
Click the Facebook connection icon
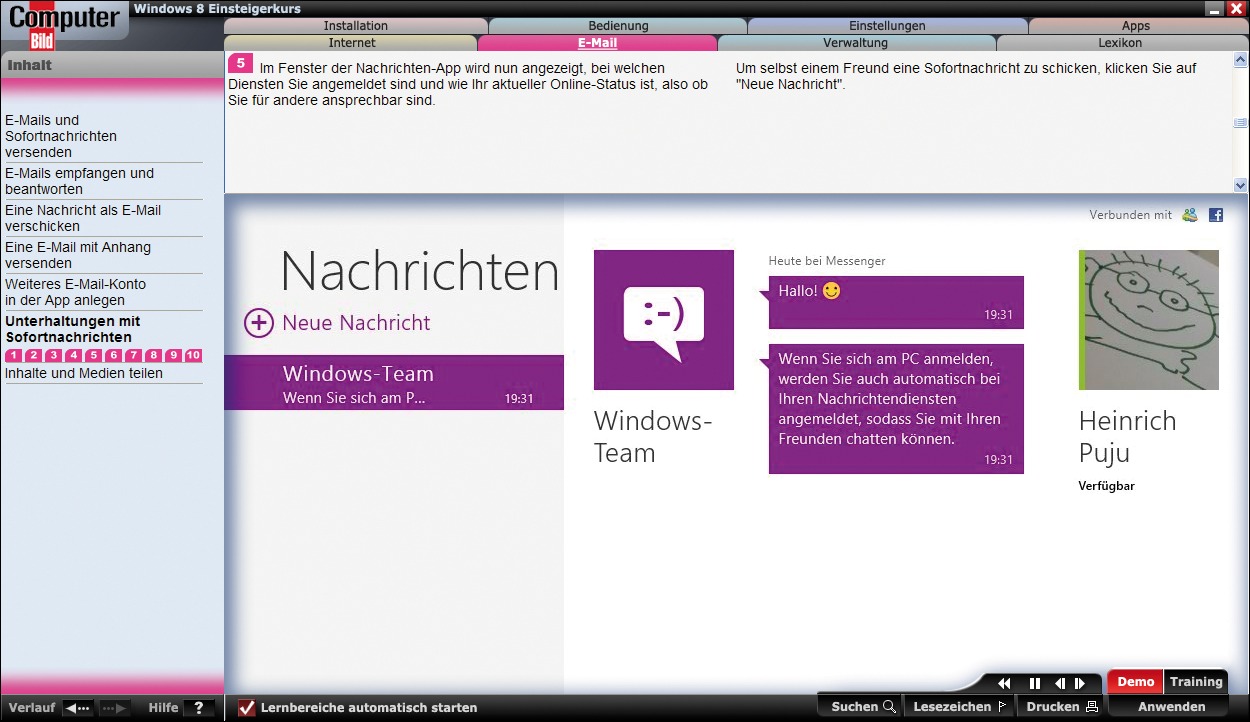(x=1216, y=215)
